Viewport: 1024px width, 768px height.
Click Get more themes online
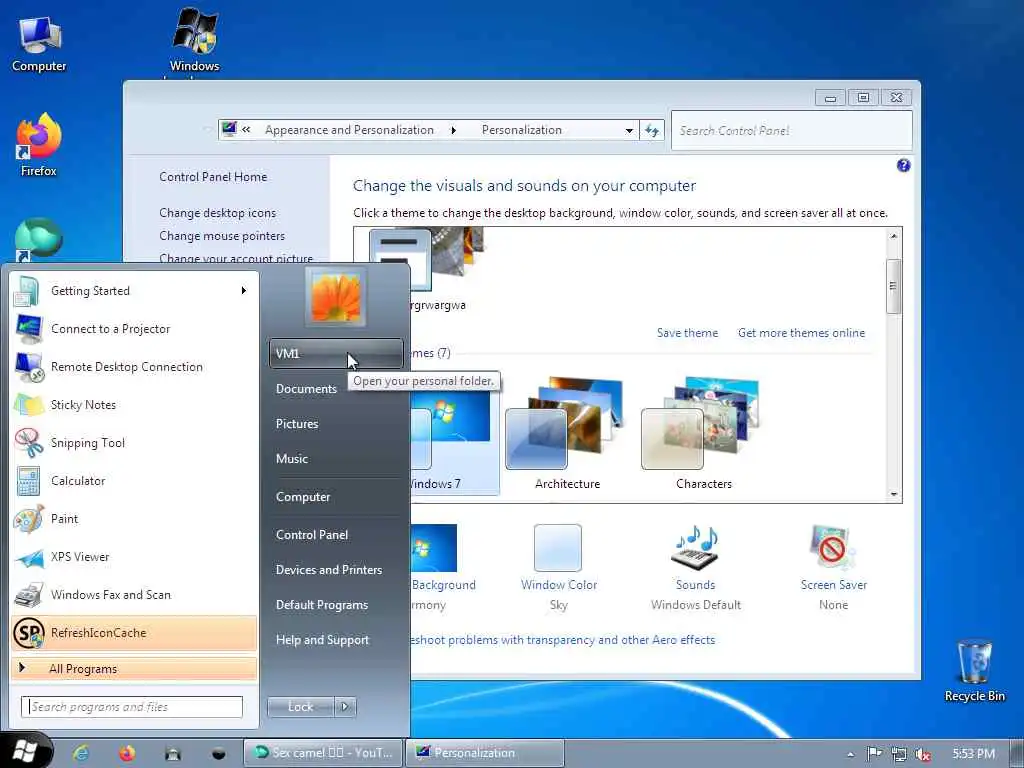click(801, 332)
